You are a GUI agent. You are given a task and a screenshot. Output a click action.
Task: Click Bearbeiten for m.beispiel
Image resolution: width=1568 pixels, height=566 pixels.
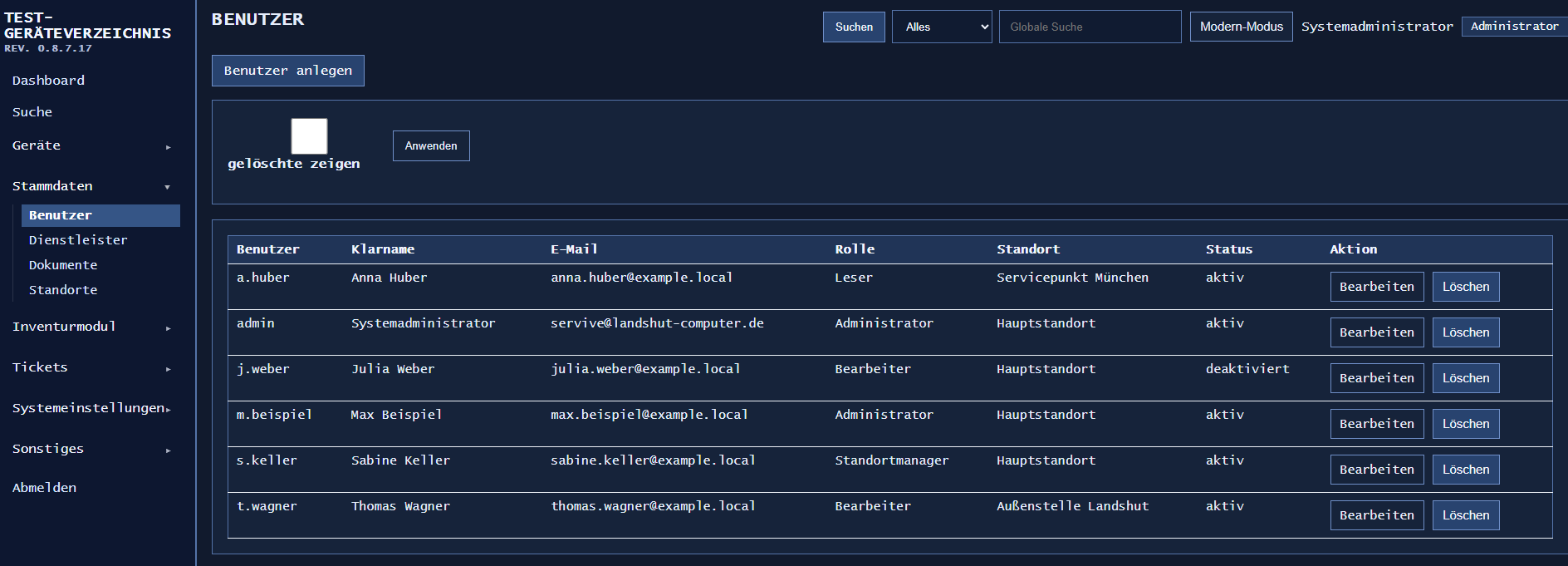click(x=1377, y=424)
